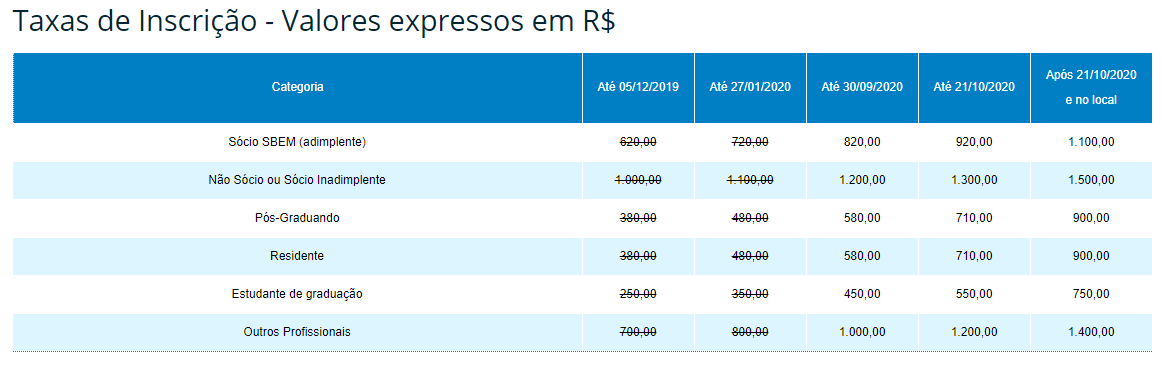Select the crossed-out 1.000,00 price

(x=638, y=180)
